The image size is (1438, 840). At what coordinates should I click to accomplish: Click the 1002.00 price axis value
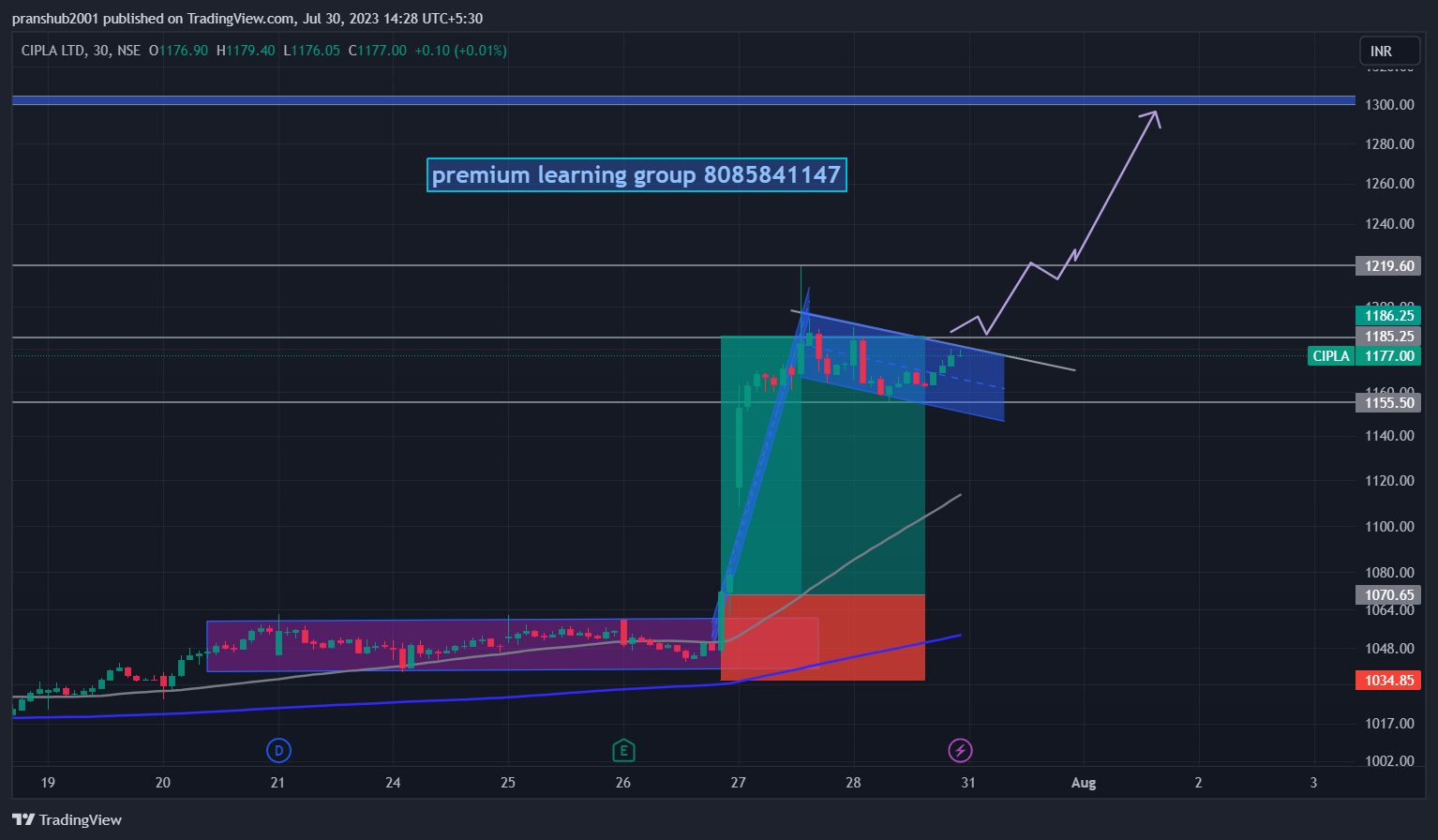[x=1390, y=760]
